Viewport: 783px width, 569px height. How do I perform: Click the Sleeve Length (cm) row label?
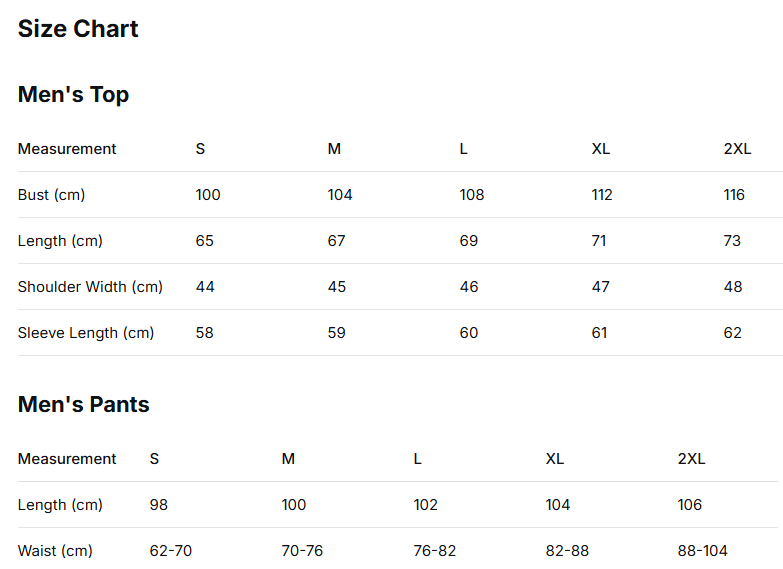(x=86, y=333)
